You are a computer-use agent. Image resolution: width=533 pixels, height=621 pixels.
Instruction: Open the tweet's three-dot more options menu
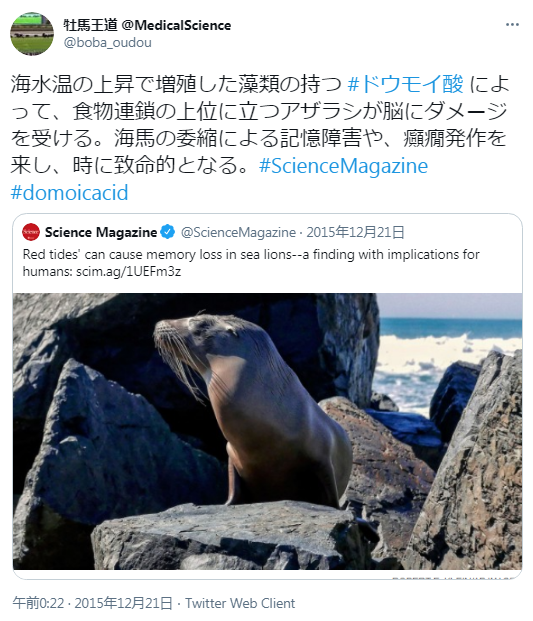[512, 25]
